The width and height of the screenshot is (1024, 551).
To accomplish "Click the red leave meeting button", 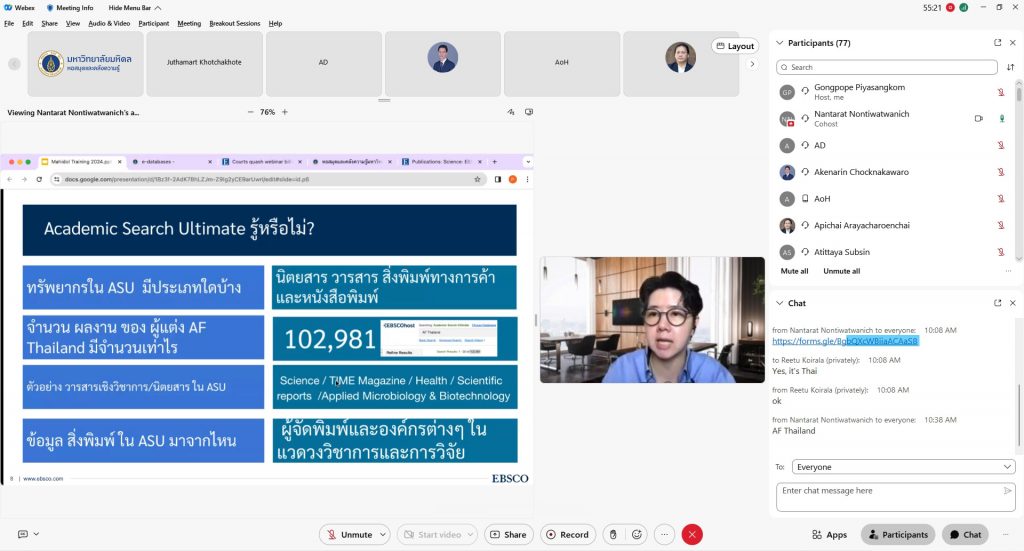I will point(692,535).
